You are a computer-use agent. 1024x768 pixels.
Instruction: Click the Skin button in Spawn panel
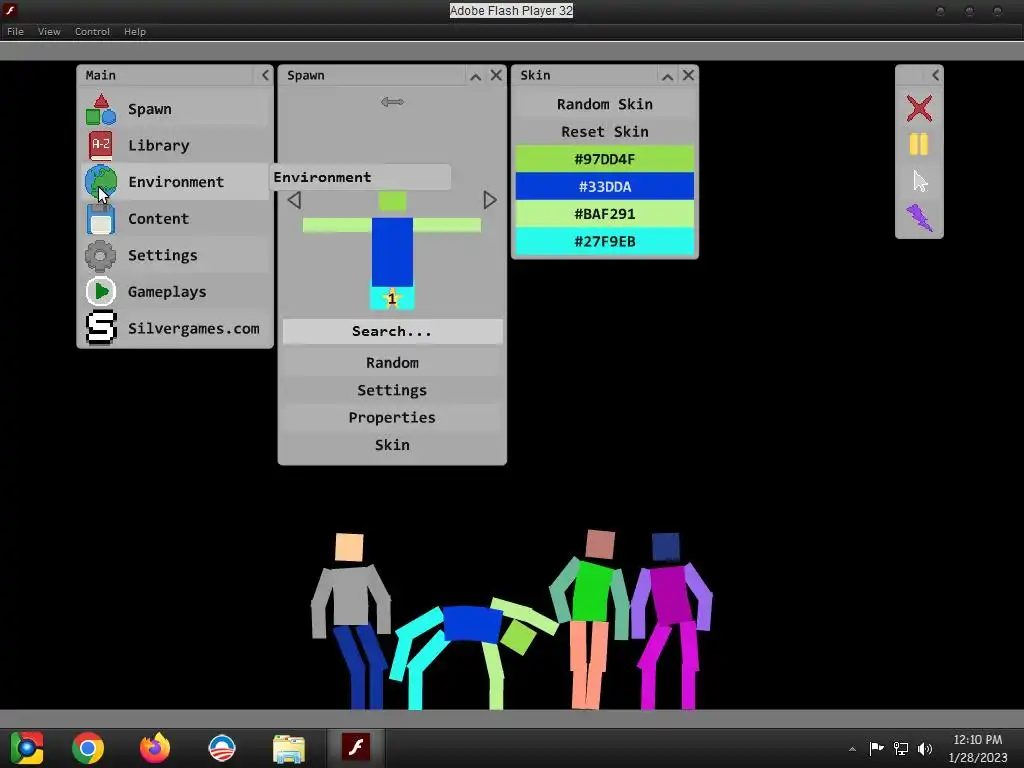pos(392,445)
